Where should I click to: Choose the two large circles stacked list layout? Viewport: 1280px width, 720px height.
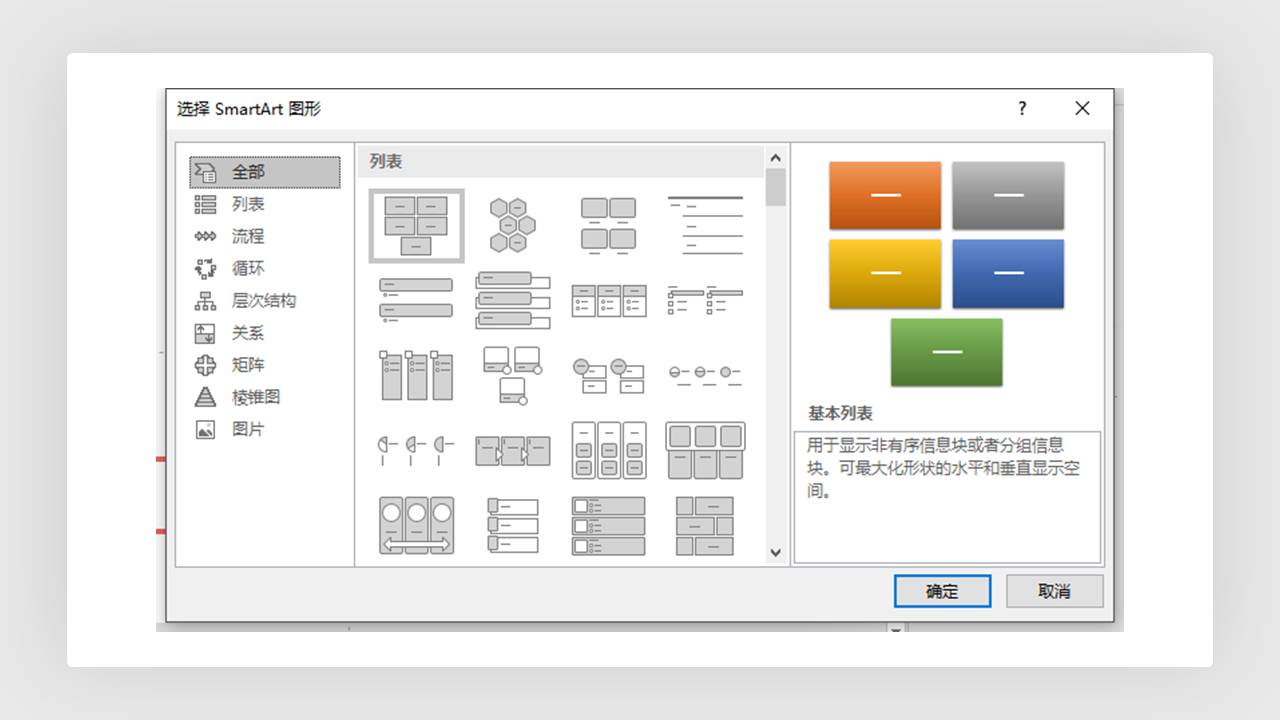[x=609, y=375]
